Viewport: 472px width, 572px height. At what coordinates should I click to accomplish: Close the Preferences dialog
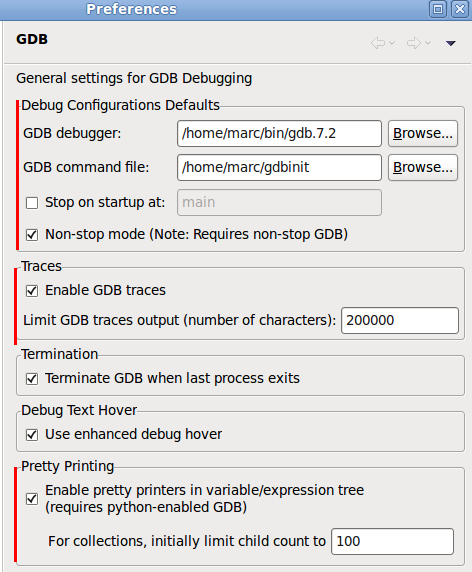pos(460,9)
